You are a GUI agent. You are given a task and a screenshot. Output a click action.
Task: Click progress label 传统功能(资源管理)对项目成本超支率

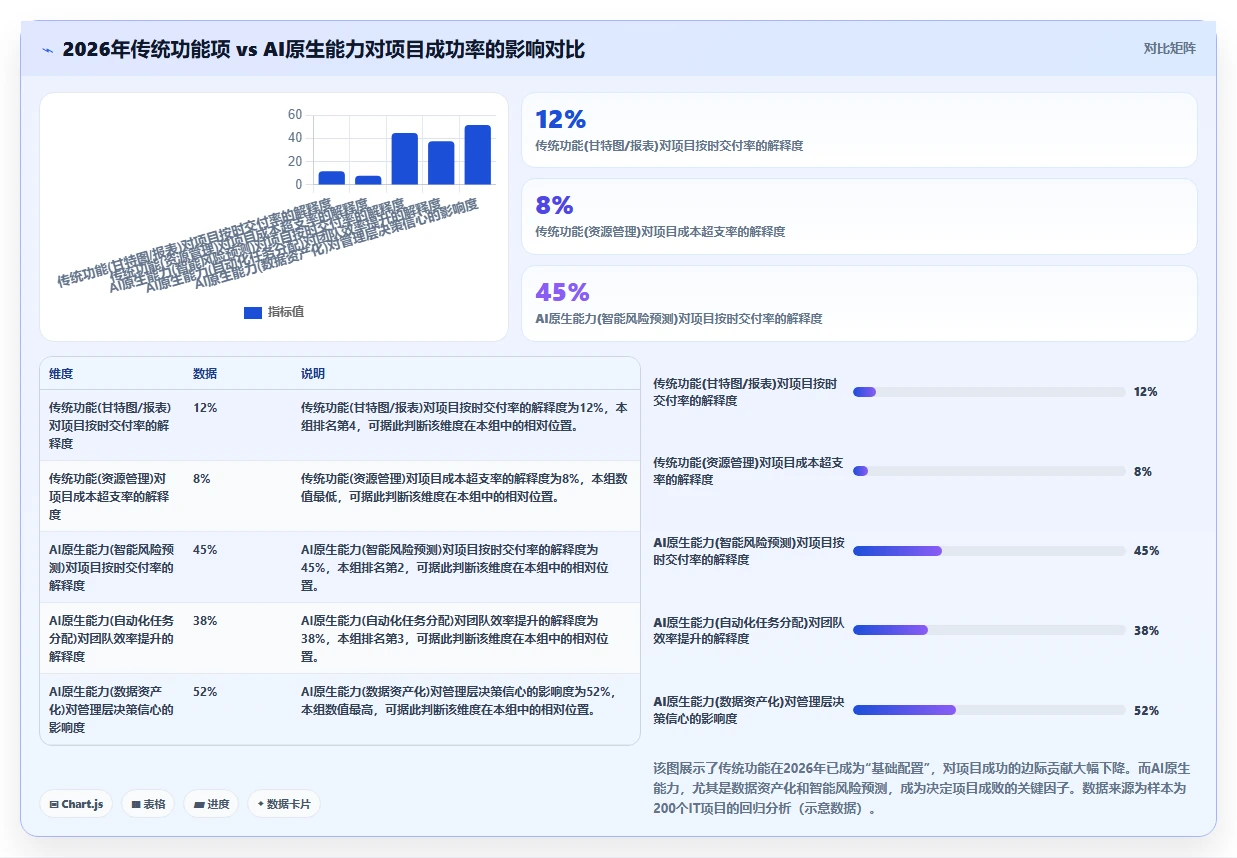click(x=749, y=471)
